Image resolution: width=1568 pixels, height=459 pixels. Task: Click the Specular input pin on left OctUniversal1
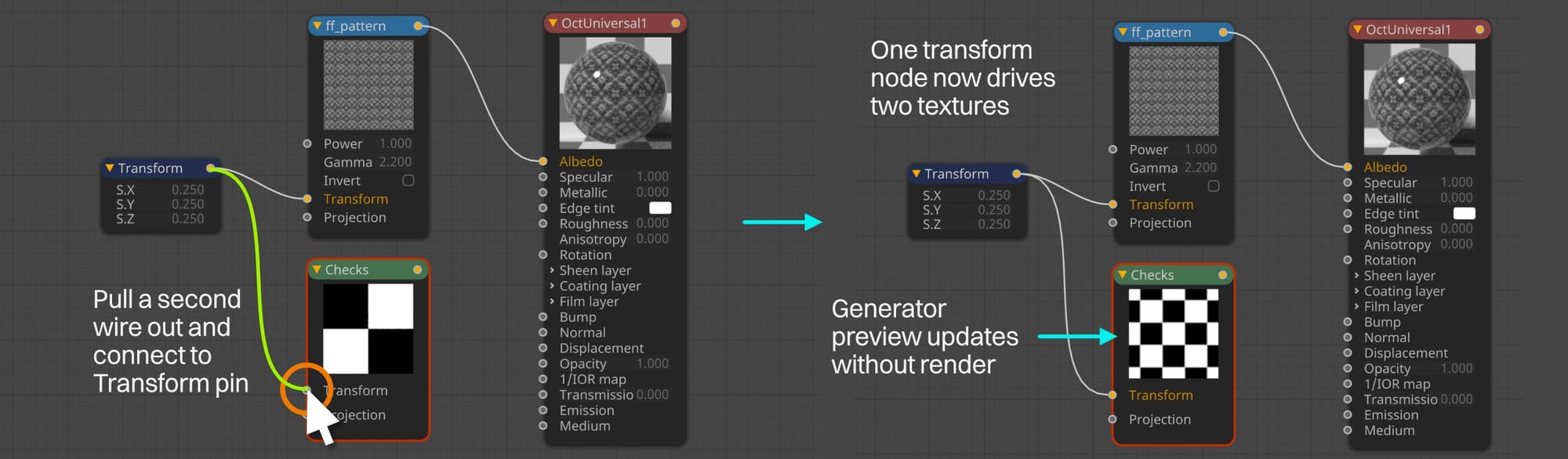coord(543,177)
